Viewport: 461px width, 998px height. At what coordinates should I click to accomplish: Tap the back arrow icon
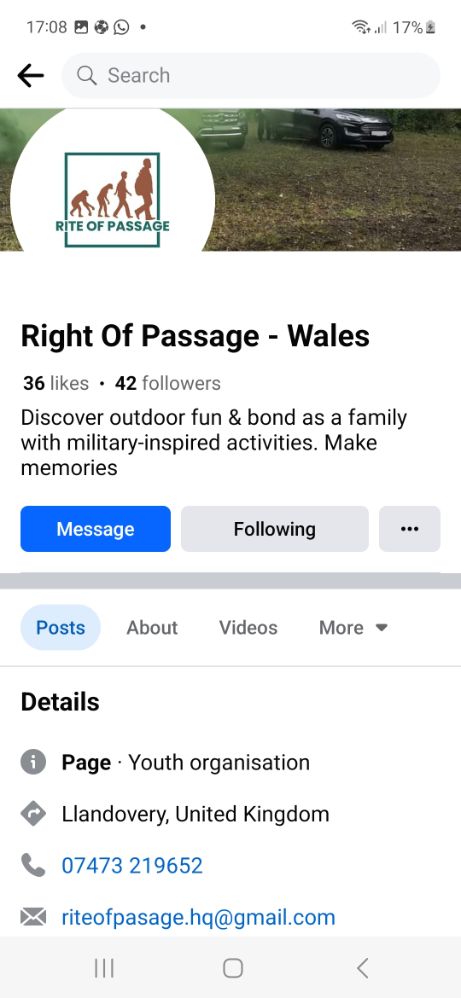[31, 76]
